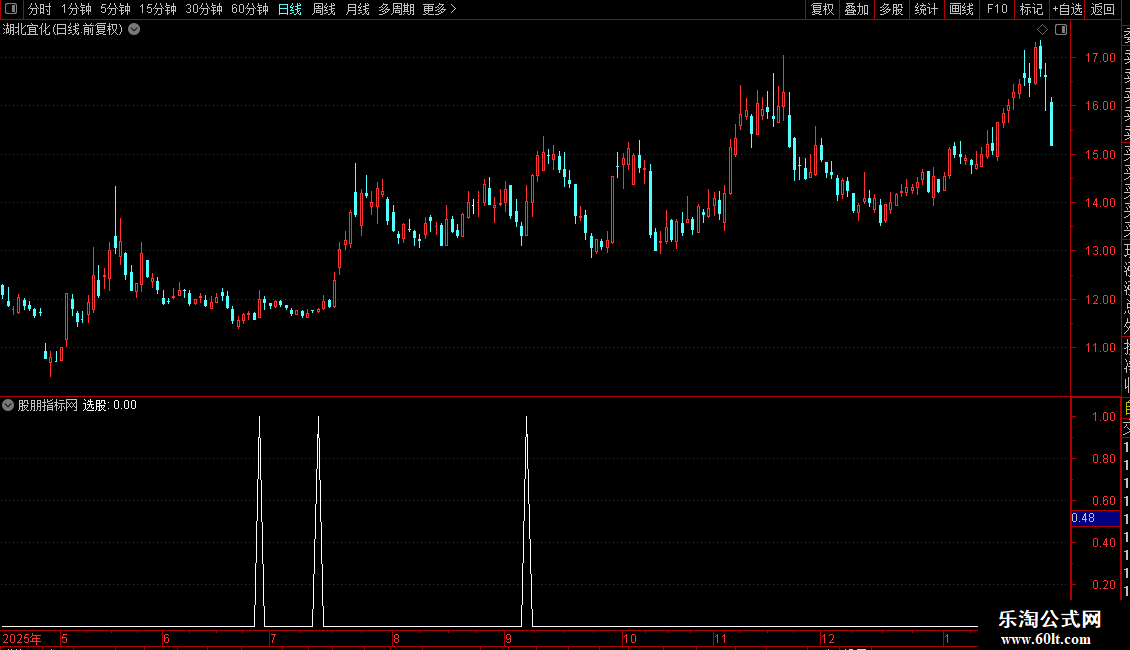
Task: Toggle the side panel icon at top-left
Action: [11, 9]
